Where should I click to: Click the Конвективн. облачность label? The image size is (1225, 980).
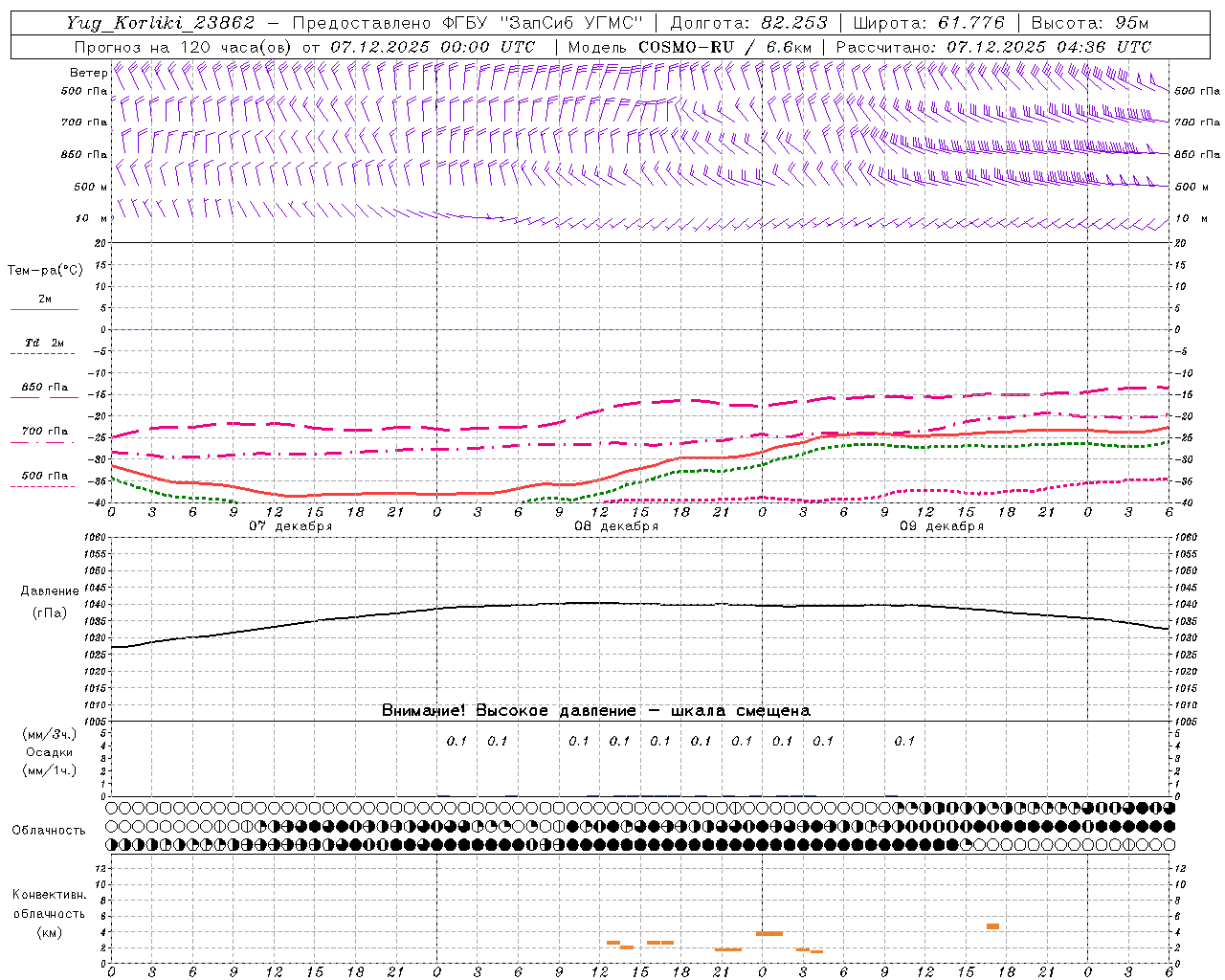tap(49, 904)
